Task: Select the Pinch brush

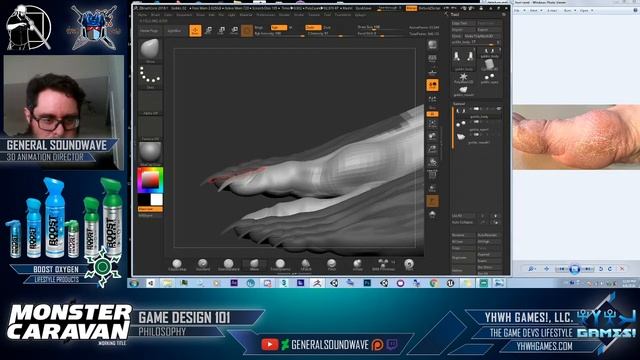Action: point(331,265)
